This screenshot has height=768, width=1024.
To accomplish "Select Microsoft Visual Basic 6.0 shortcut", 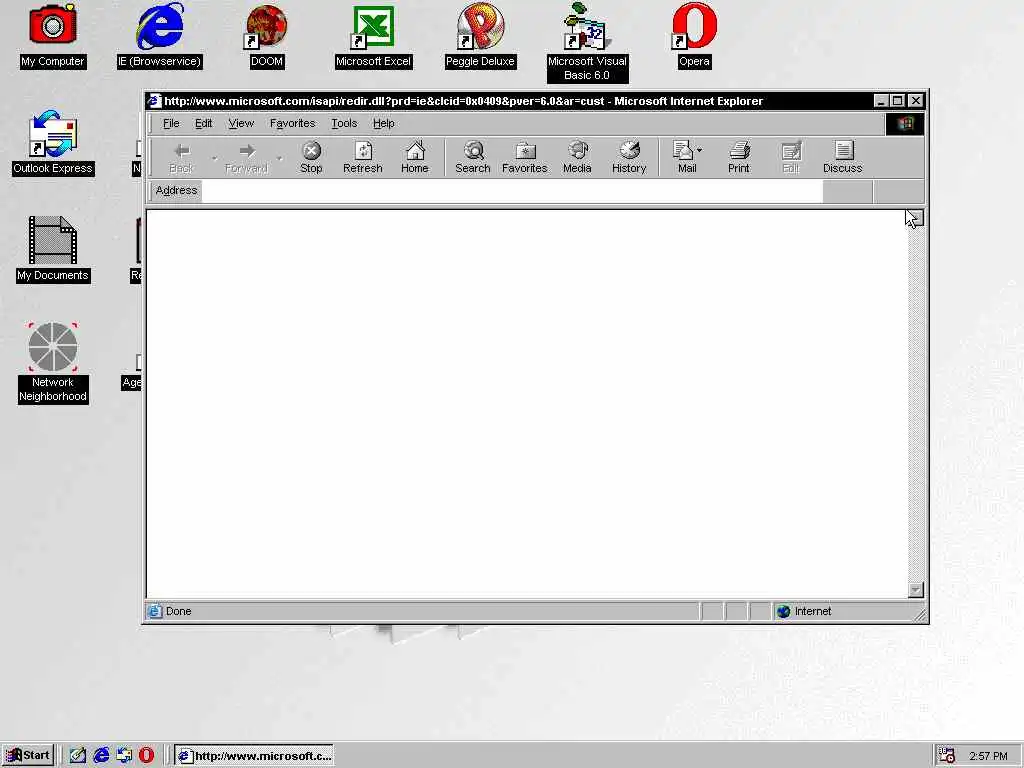I will [x=587, y=42].
